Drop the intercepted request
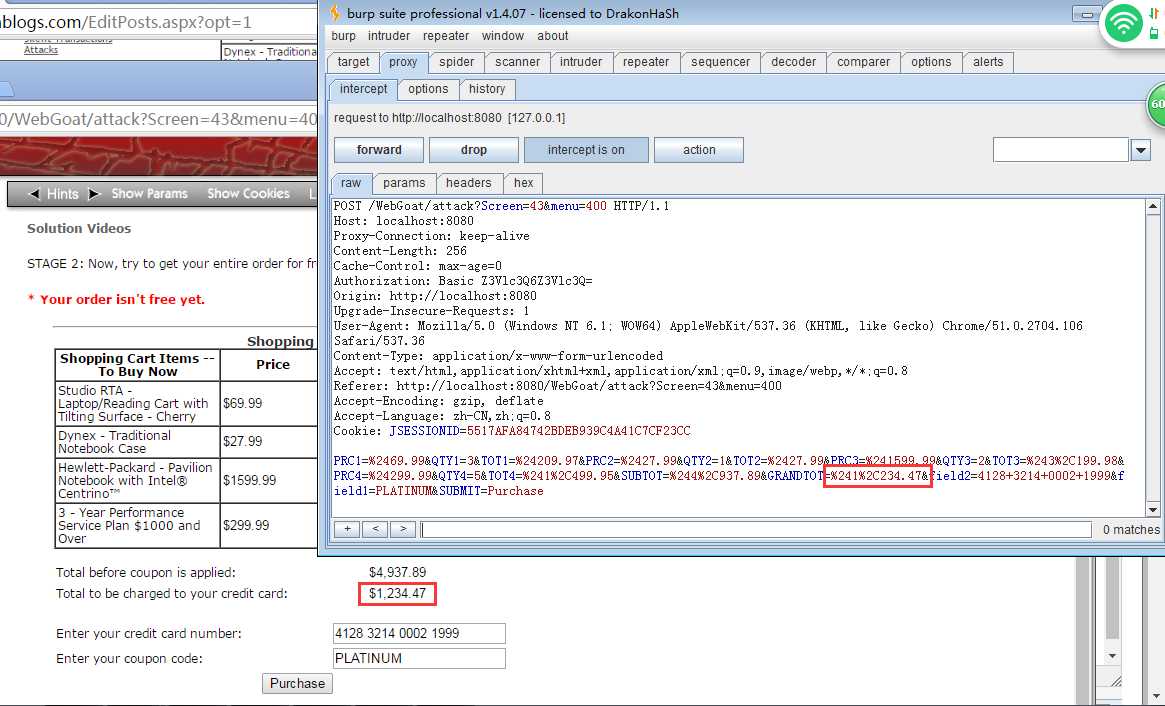Image resolution: width=1165 pixels, height=706 pixels. (473, 150)
